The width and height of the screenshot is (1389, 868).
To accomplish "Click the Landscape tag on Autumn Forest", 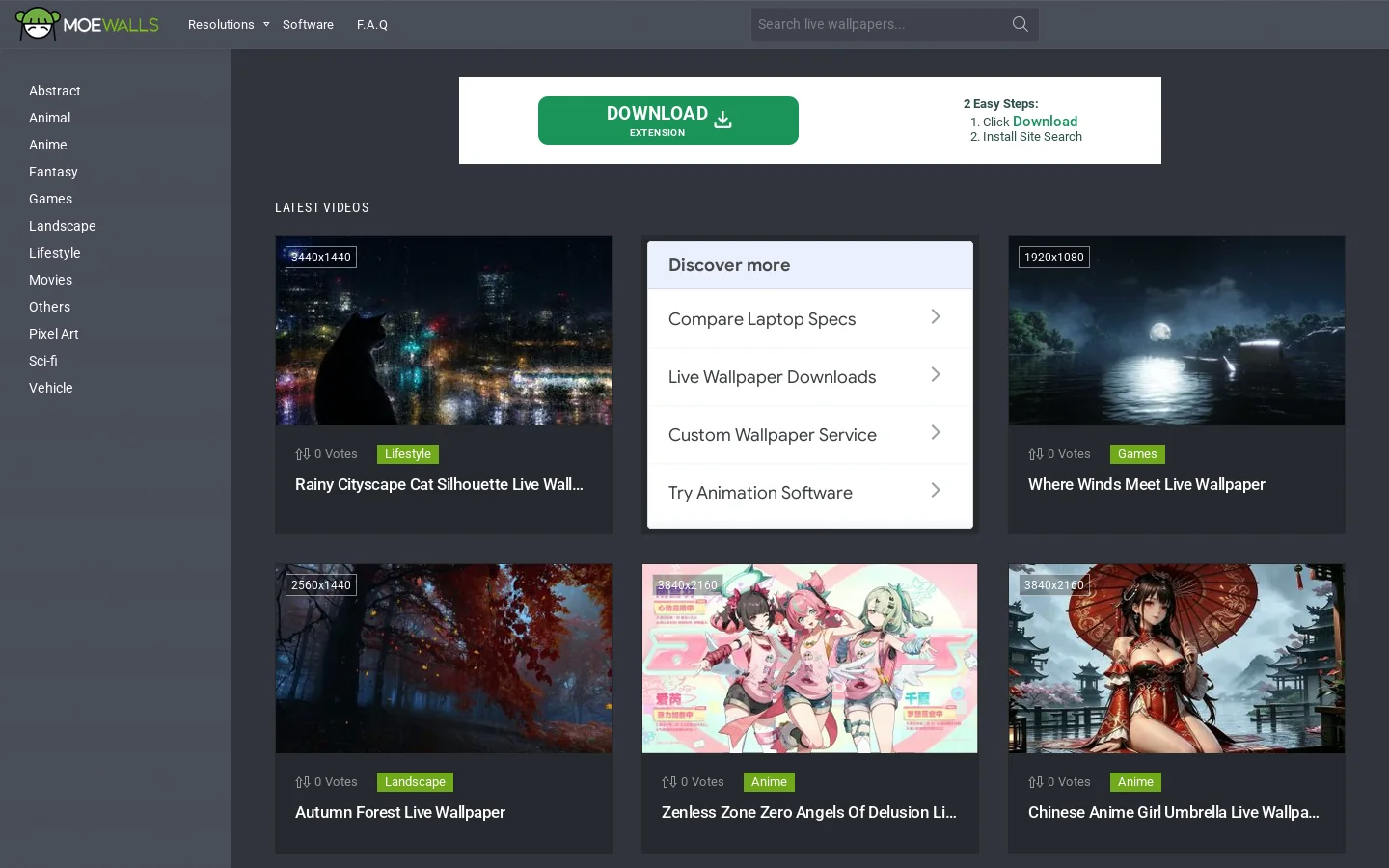I will point(415,782).
